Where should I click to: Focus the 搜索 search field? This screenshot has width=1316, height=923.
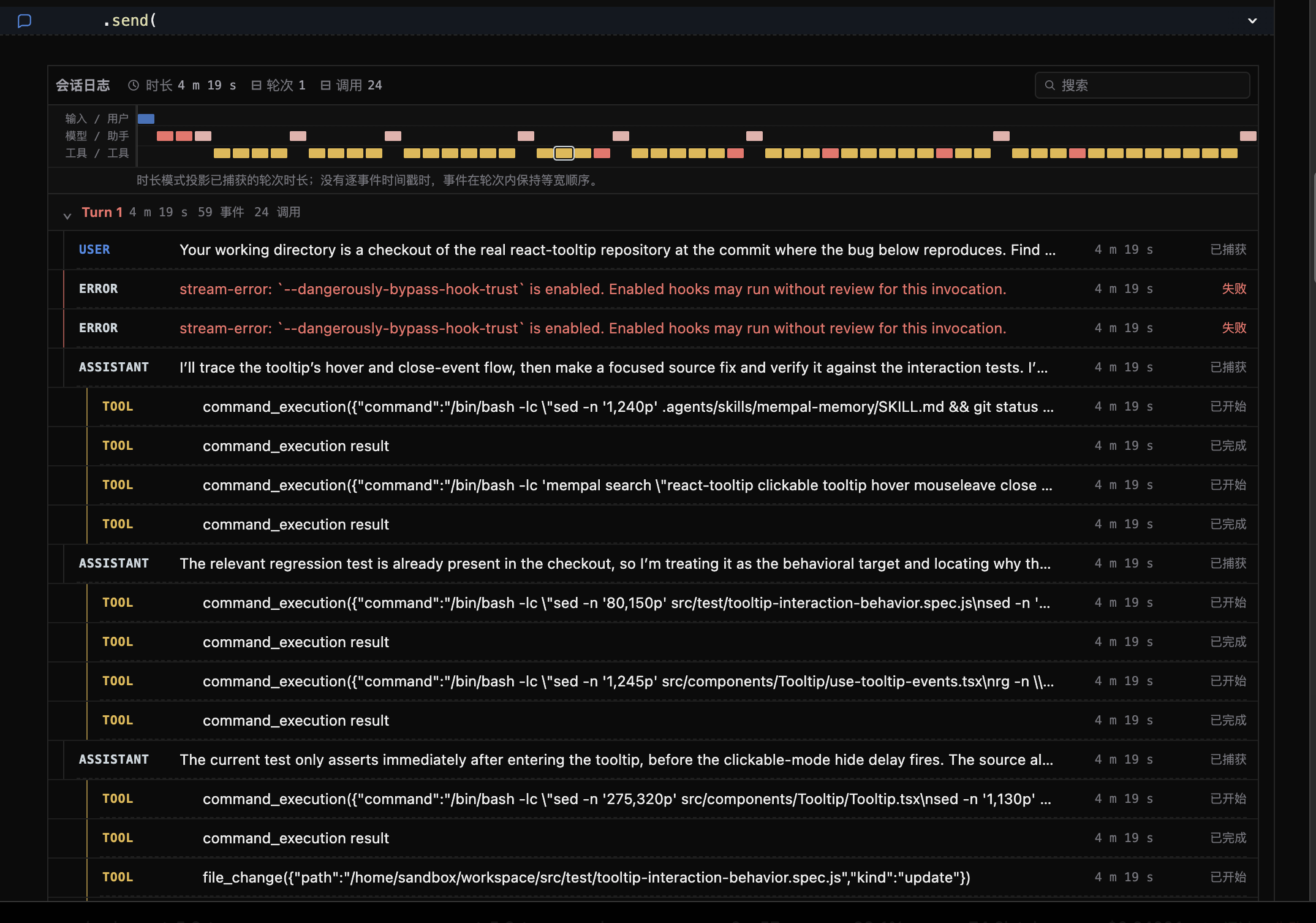1142,85
